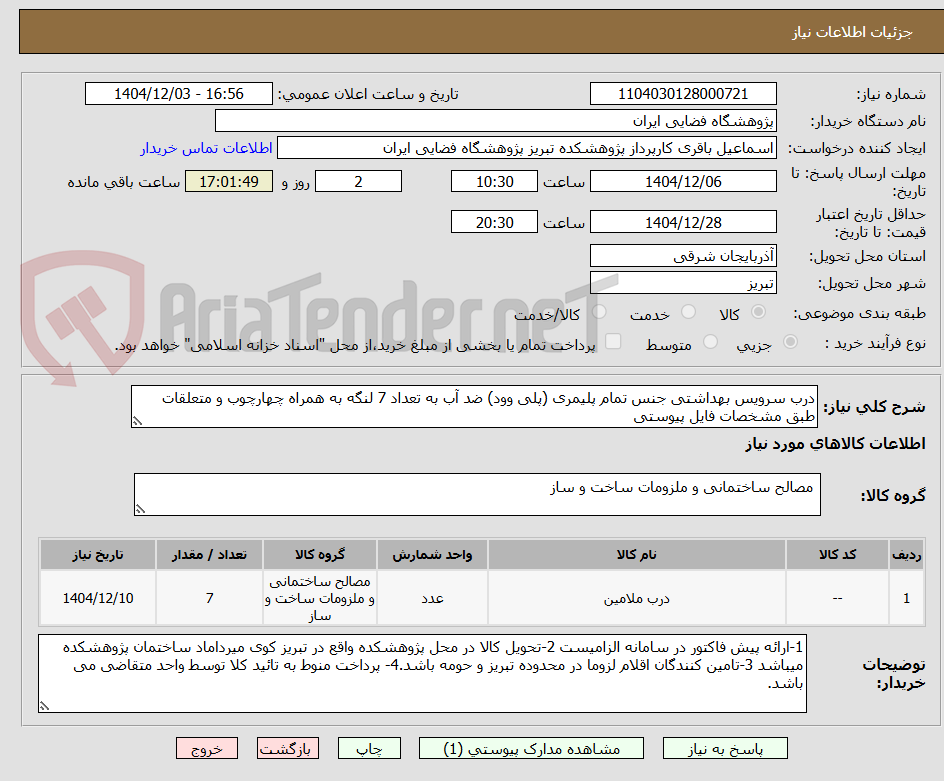Click the واحد شمارش column header

[432, 555]
